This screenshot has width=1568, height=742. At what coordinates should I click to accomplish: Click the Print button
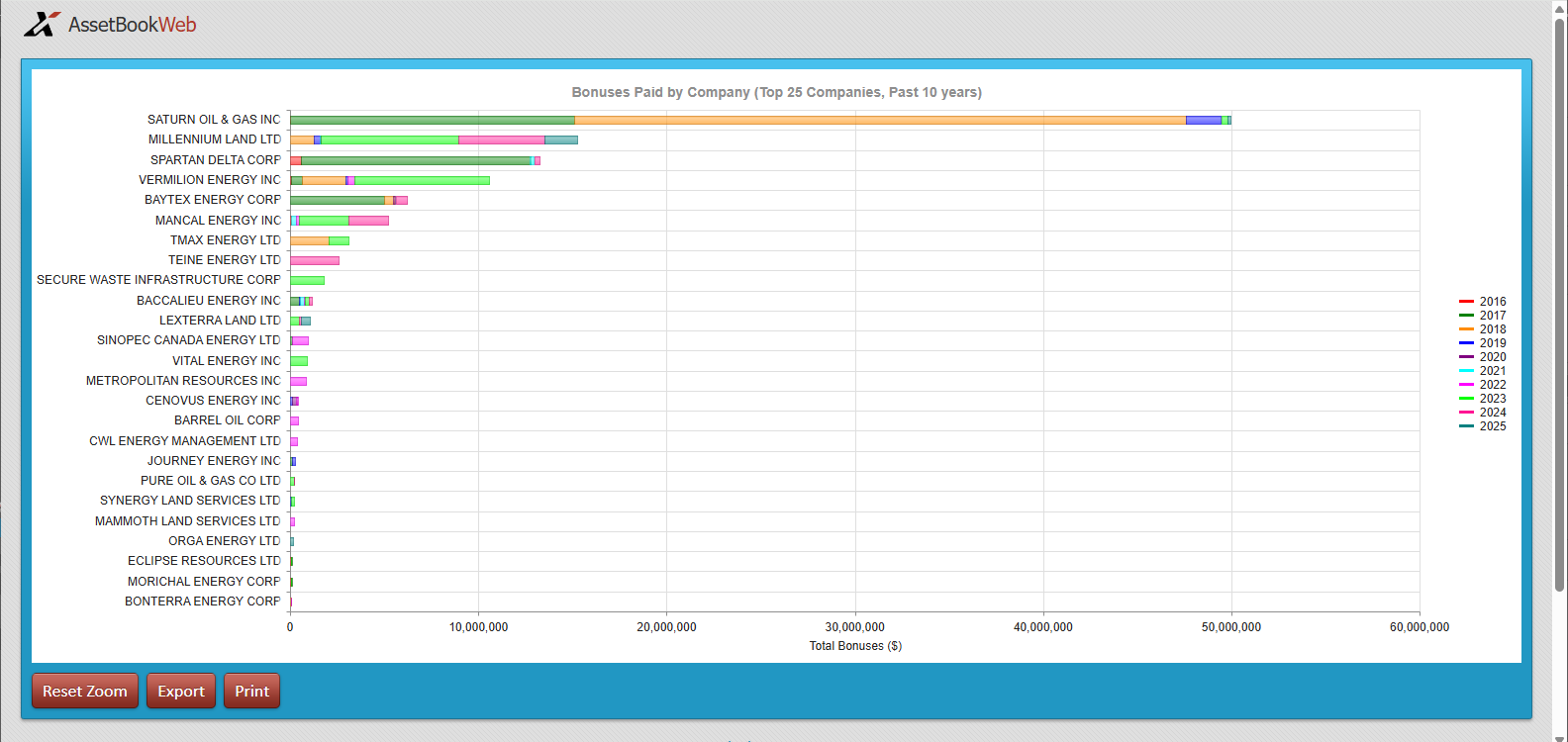(251, 691)
